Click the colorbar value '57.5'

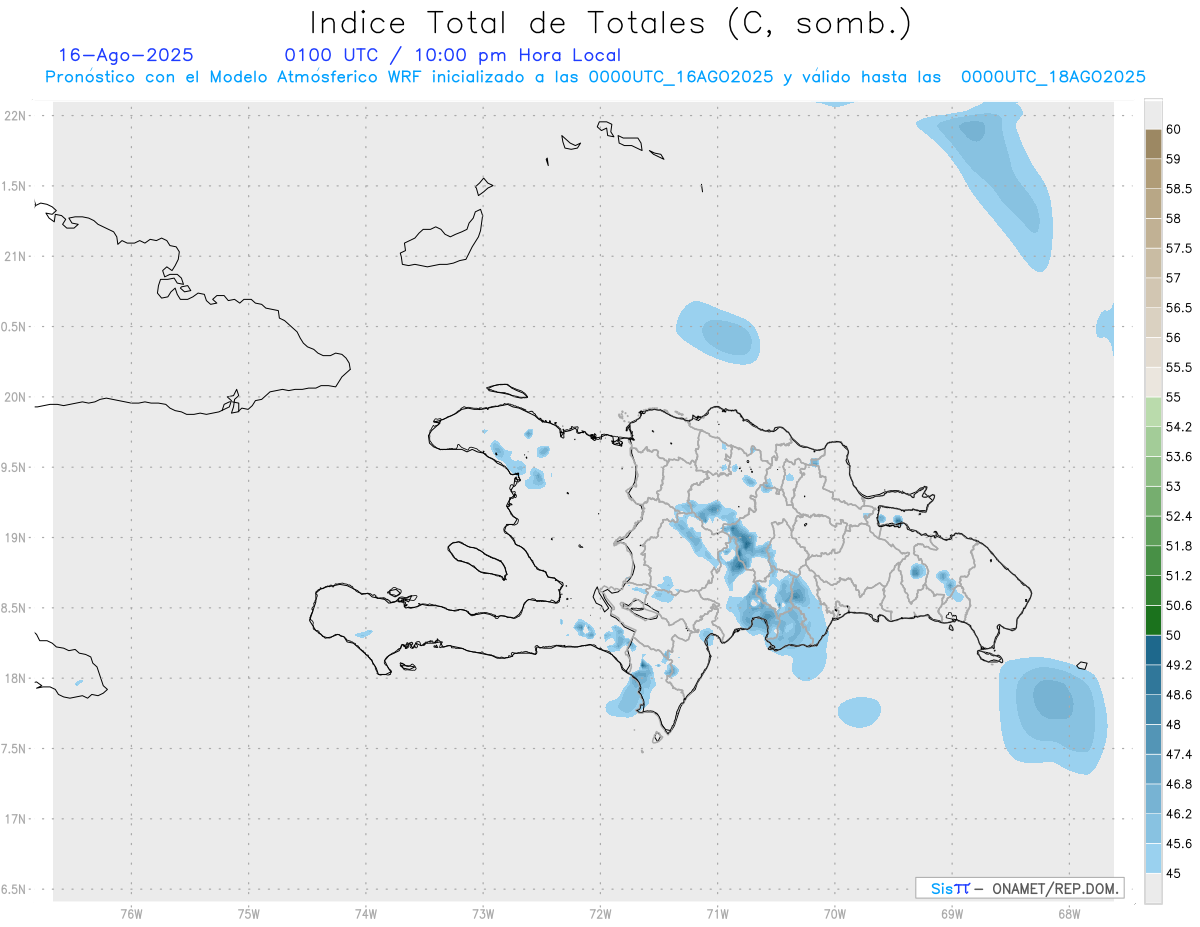coord(1179,248)
